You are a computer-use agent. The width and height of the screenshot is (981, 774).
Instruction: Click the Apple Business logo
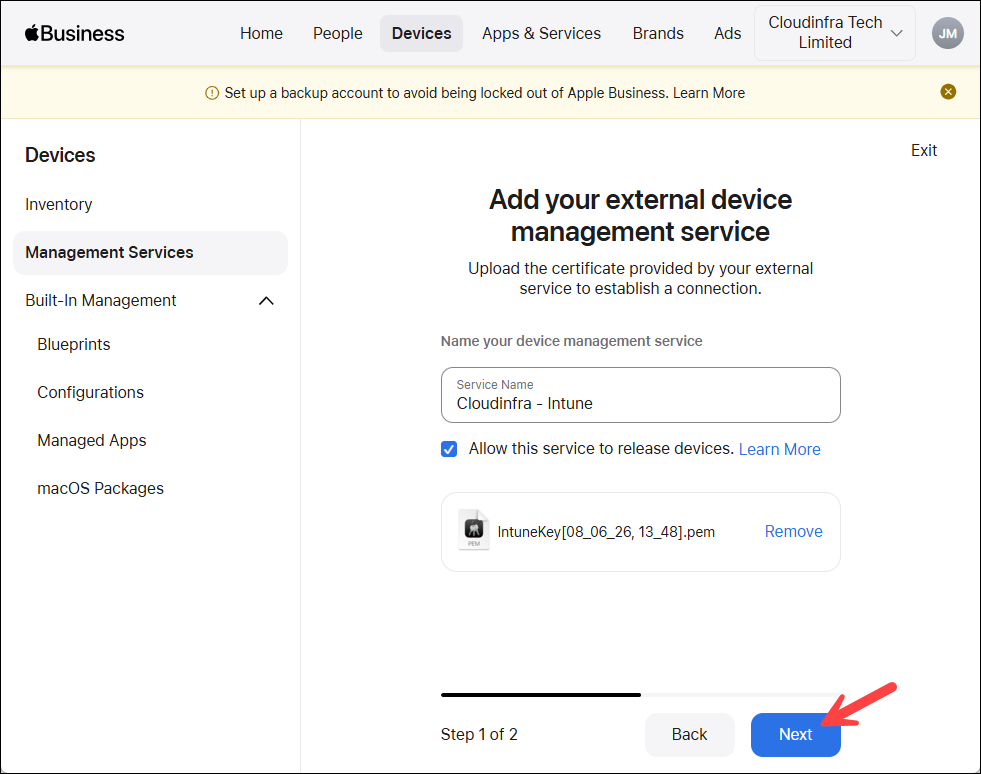click(74, 33)
